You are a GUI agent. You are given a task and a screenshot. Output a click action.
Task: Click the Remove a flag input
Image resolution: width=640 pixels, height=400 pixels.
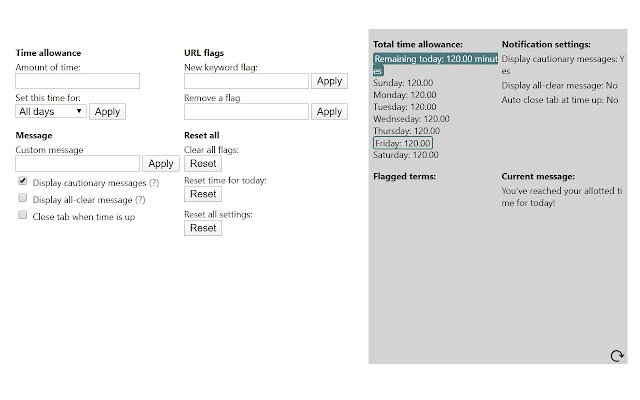(x=246, y=112)
